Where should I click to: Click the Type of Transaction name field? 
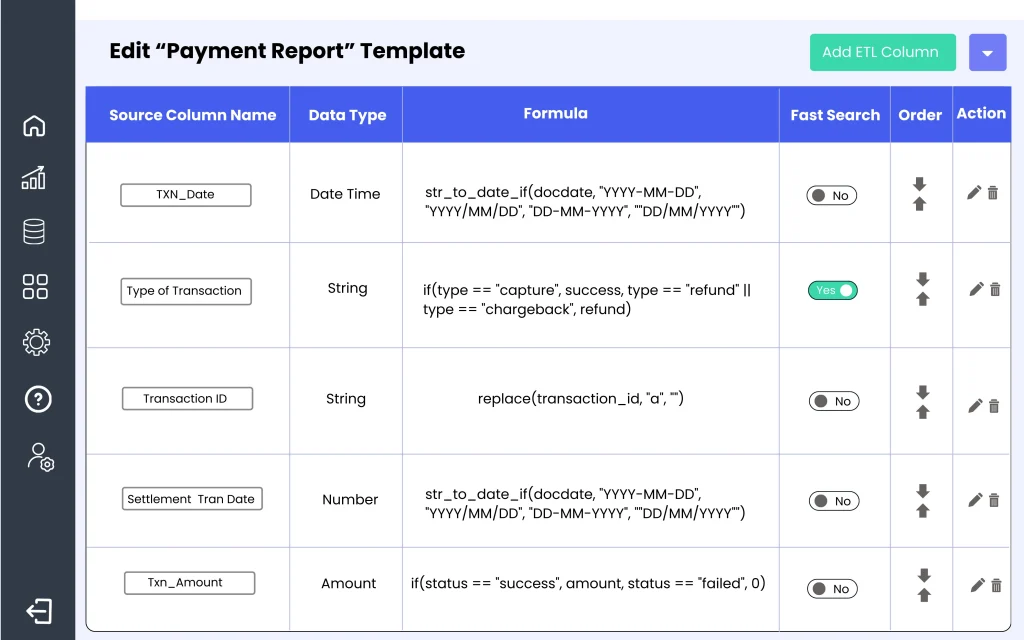pos(185,291)
